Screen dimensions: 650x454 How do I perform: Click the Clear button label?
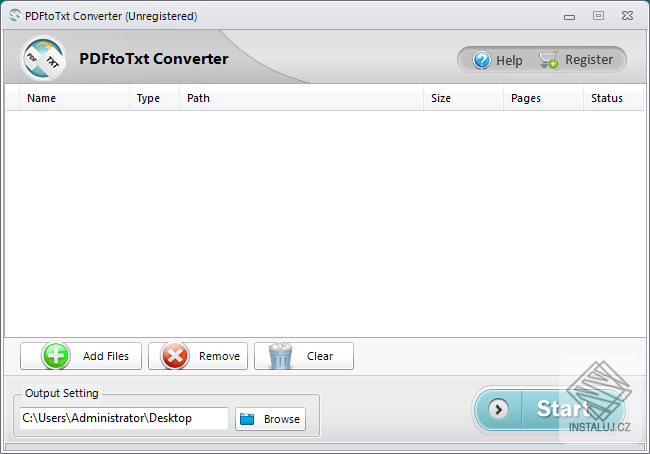320,356
